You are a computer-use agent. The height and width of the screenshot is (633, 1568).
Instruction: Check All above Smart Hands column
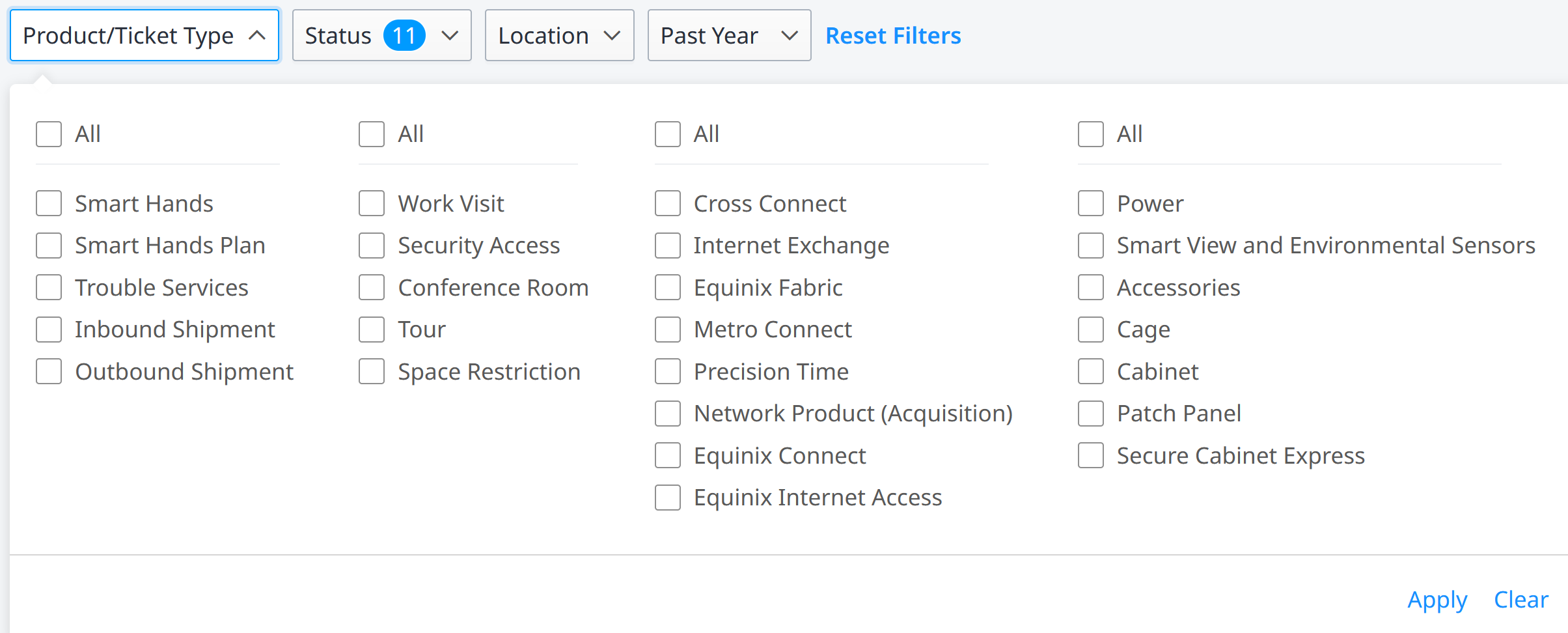coord(49,134)
